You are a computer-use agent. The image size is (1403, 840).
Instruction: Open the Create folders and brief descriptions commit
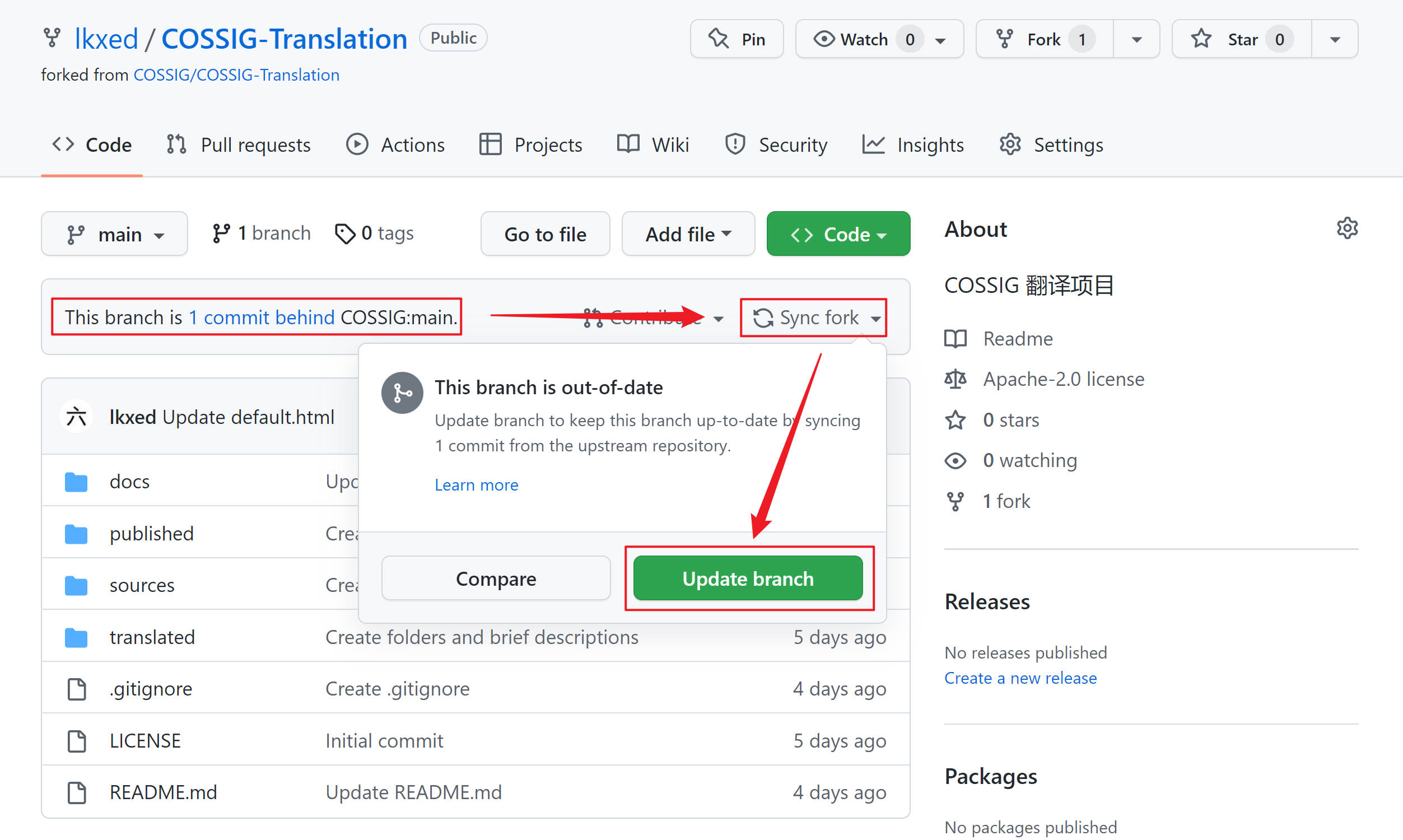tap(482, 637)
